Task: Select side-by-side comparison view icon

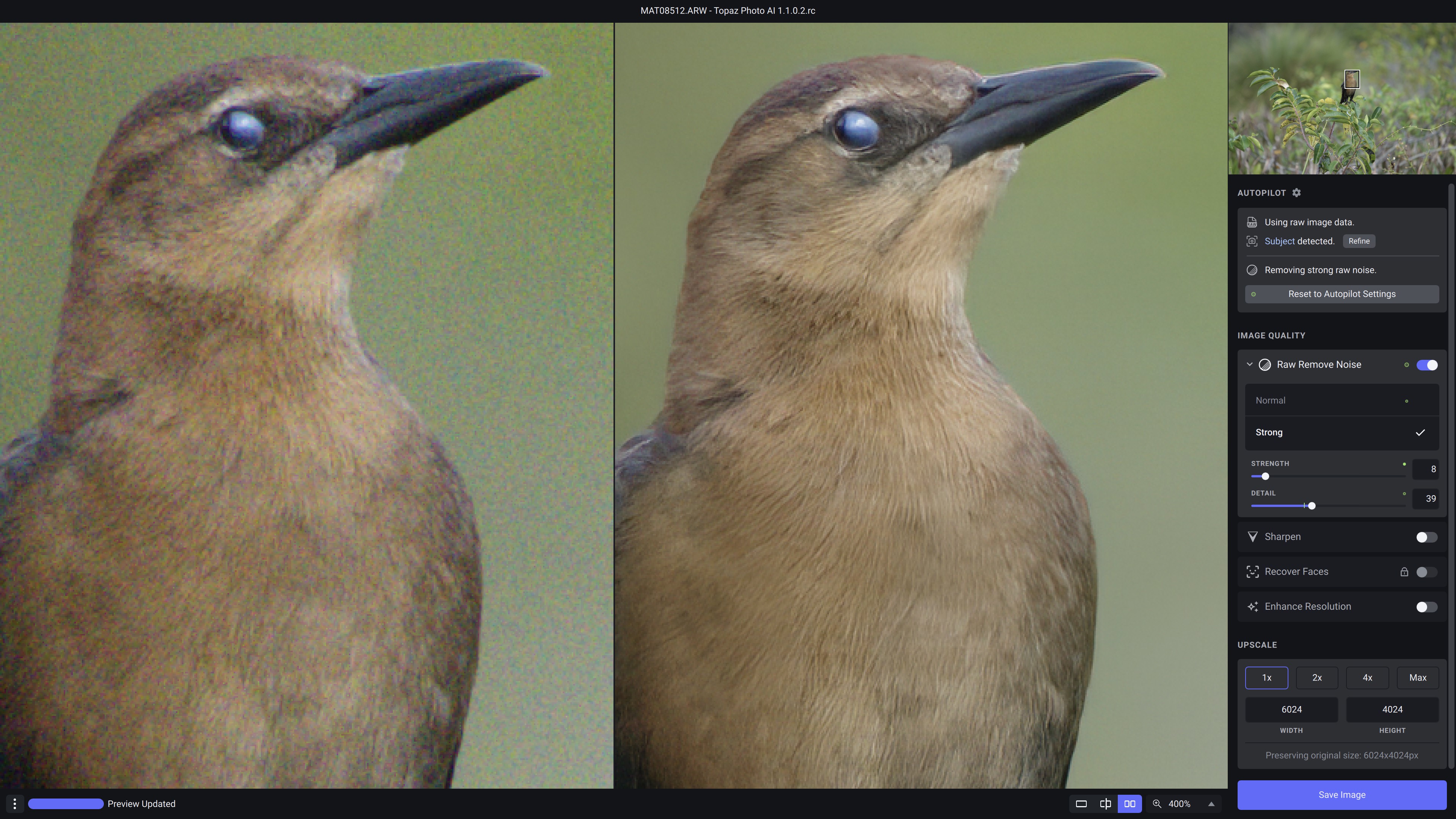Action: (1129, 804)
